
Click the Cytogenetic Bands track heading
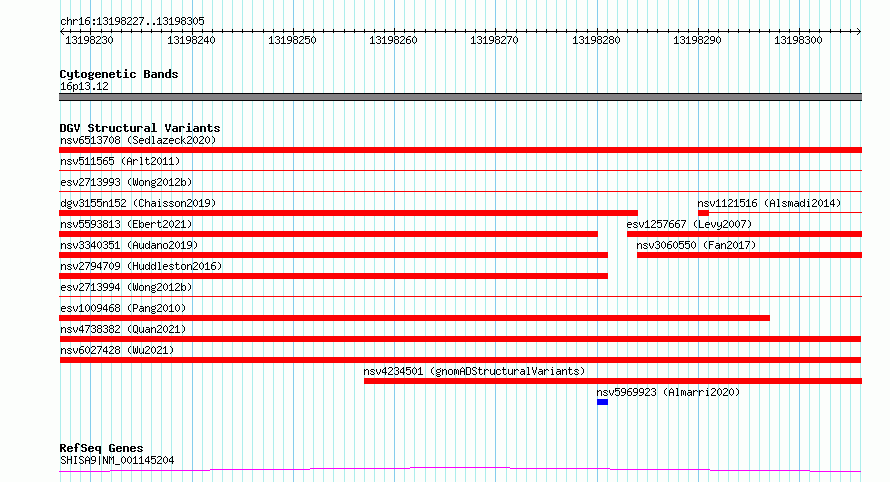[x=119, y=74]
